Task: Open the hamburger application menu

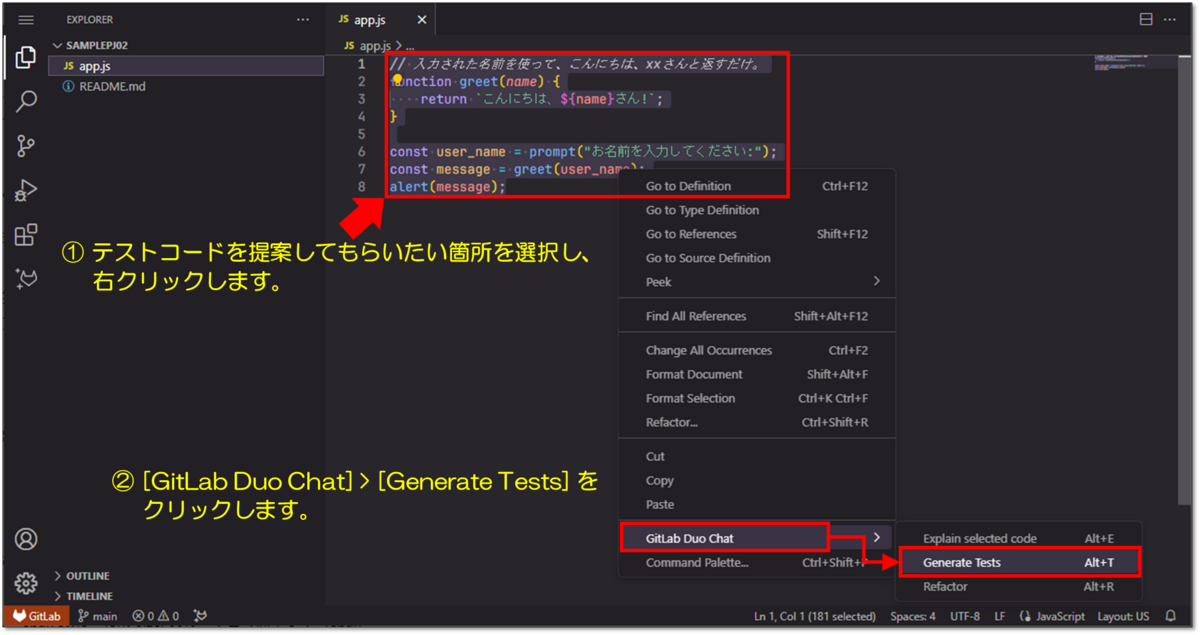Action: pos(26,20)
